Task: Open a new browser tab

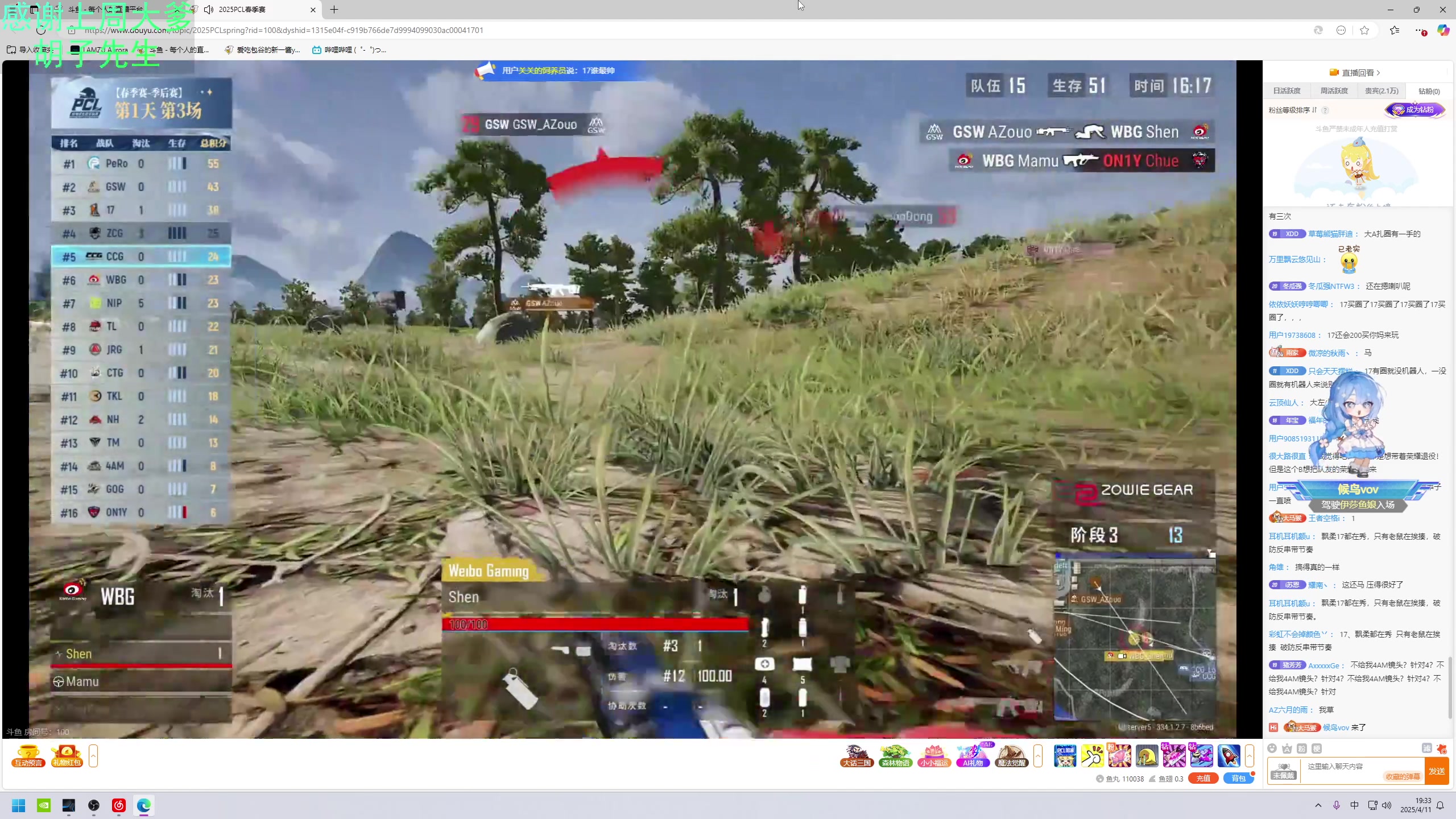Action: 334,10
